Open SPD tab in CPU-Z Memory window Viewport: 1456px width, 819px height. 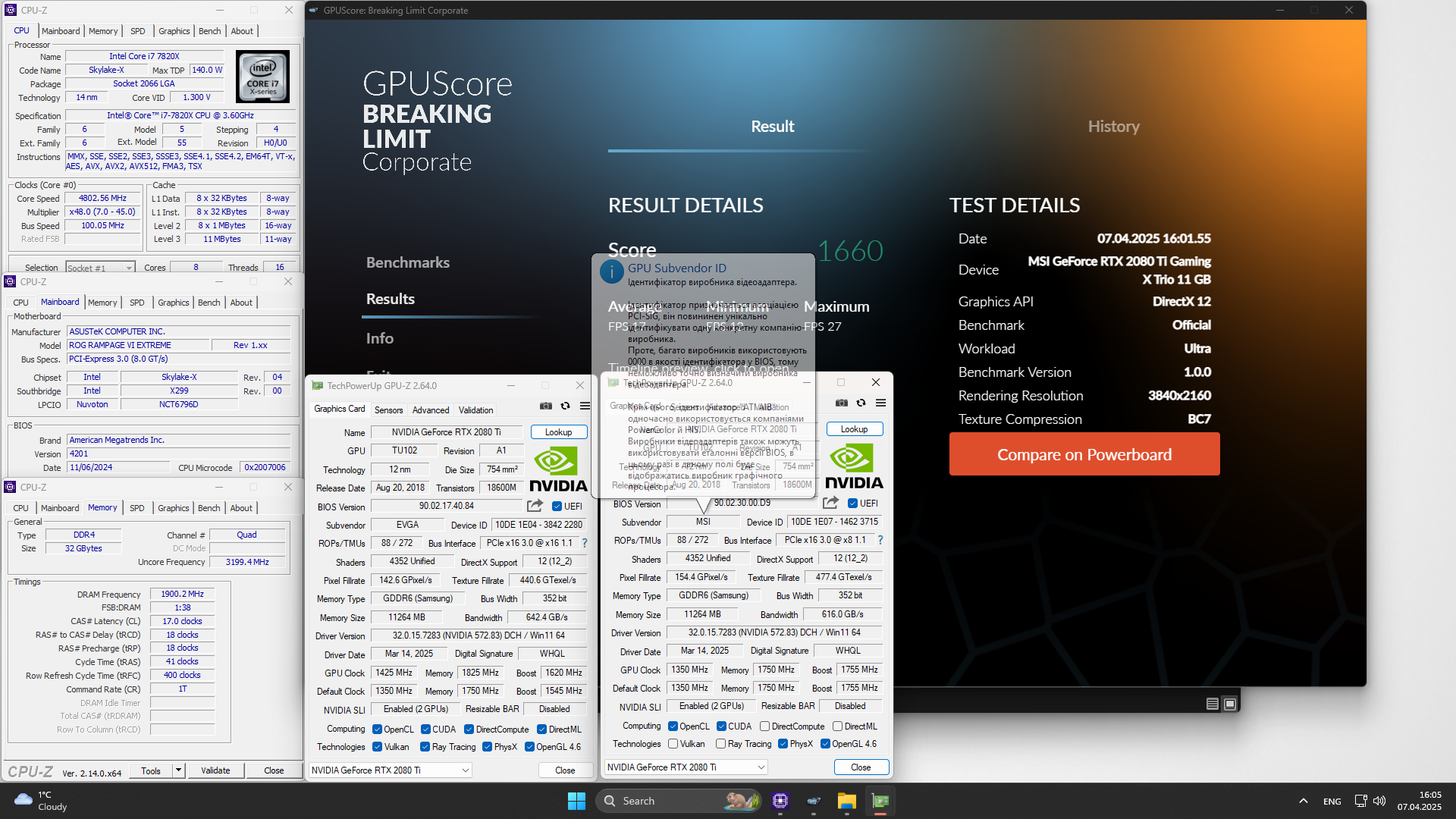(x=136, y=508)
